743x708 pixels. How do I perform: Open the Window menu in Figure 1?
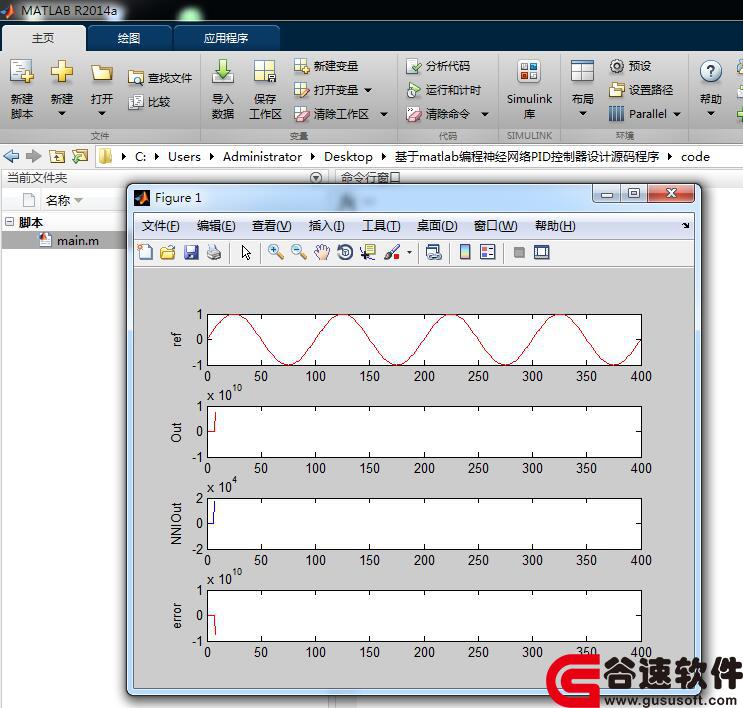tap(496, 226)
